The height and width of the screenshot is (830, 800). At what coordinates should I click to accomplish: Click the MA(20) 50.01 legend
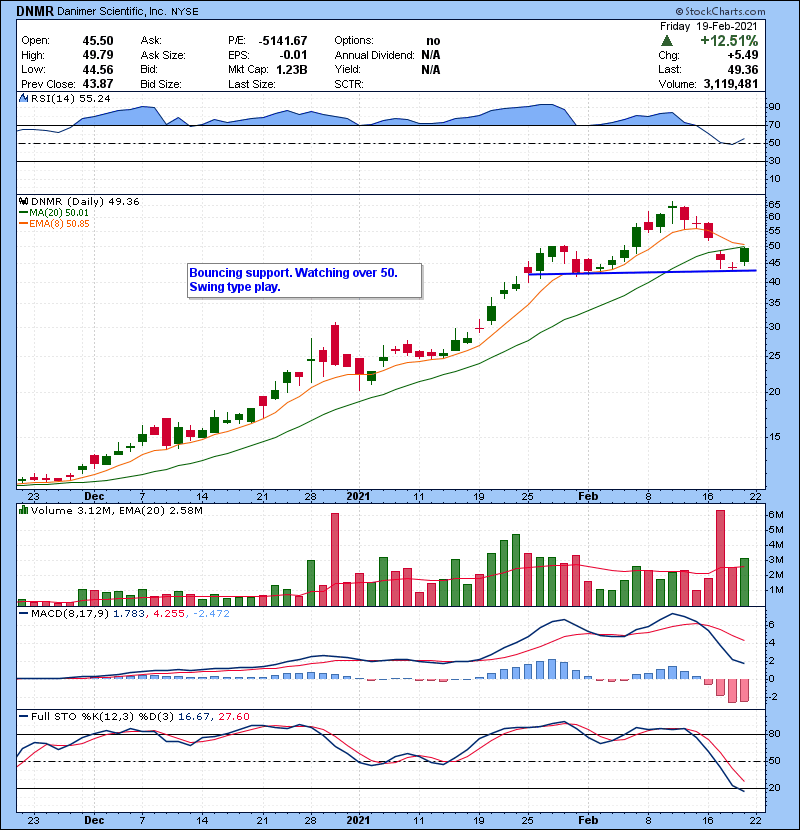(54, 213)
